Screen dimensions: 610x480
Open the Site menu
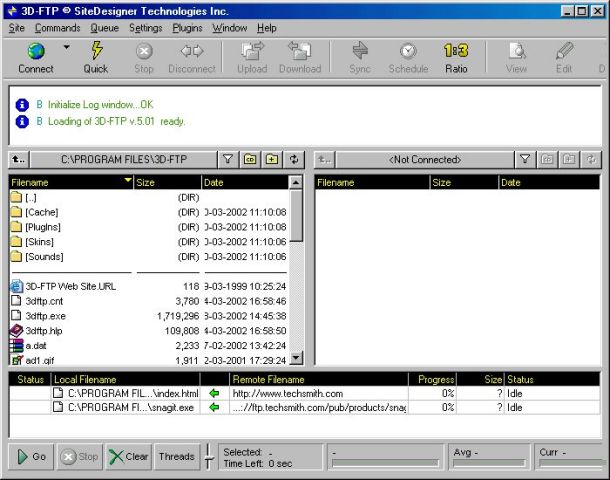tap(16, 28)
